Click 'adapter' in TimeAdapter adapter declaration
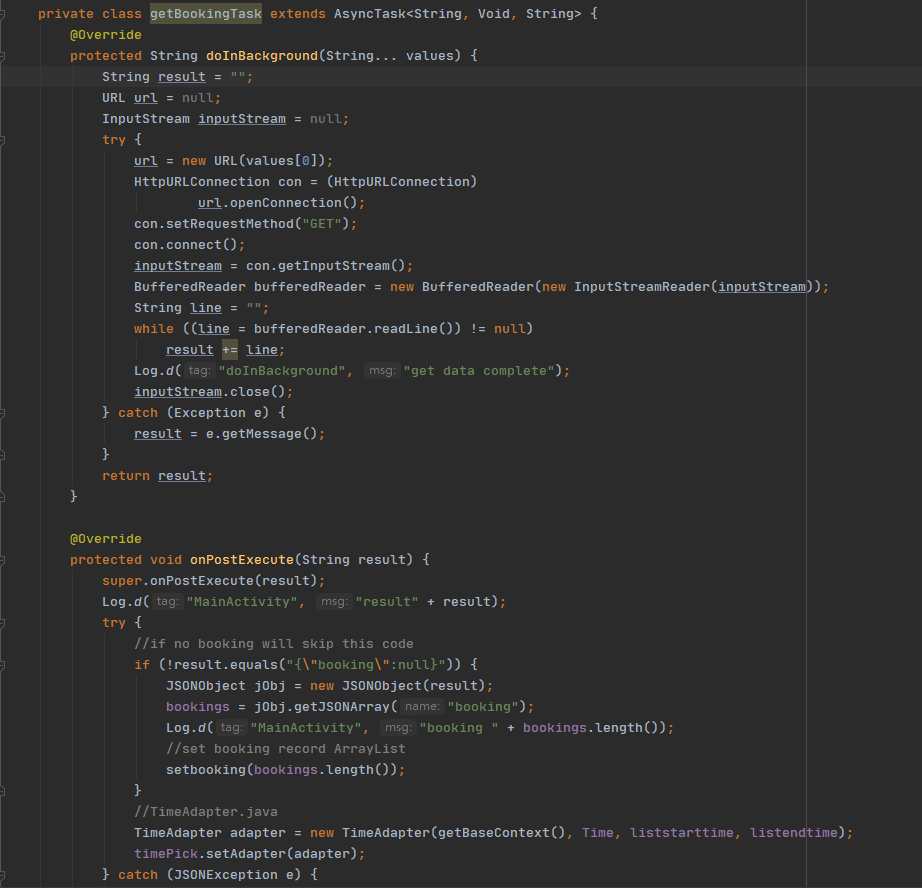 (258, 833)
